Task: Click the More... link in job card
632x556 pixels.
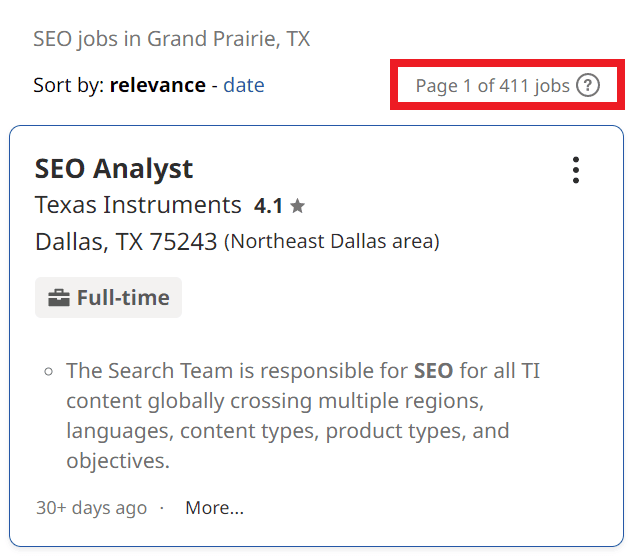Action: pyautogui.click(x=214, y=508)
